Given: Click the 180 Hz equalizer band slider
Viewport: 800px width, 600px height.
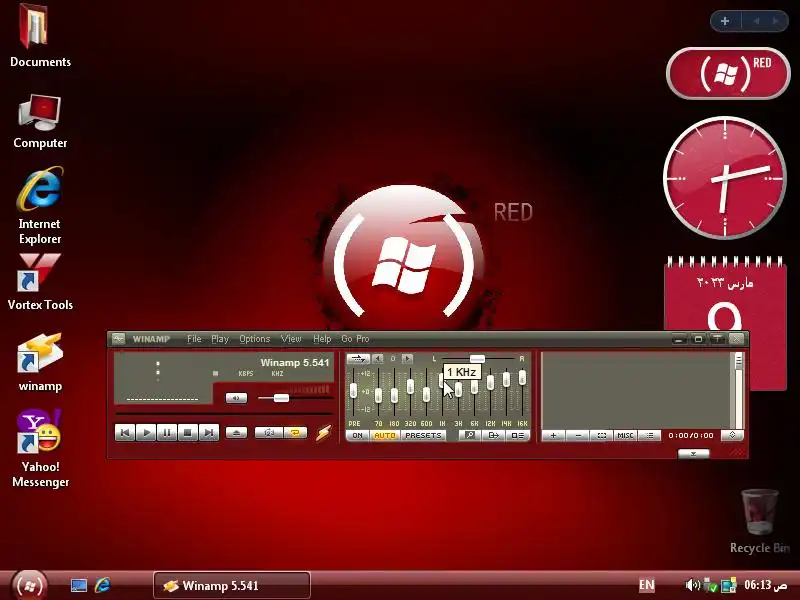Looking at the screenshot, I should pyautogui.click(x=394, y=395).
